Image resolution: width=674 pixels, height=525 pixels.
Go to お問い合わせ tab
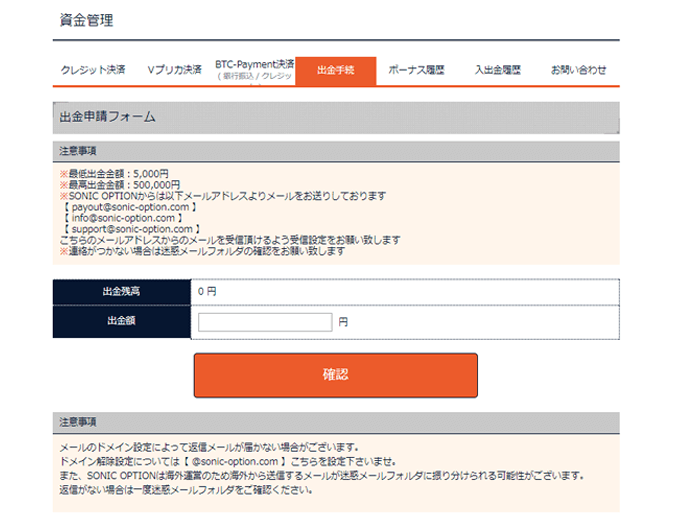[579, 70]
